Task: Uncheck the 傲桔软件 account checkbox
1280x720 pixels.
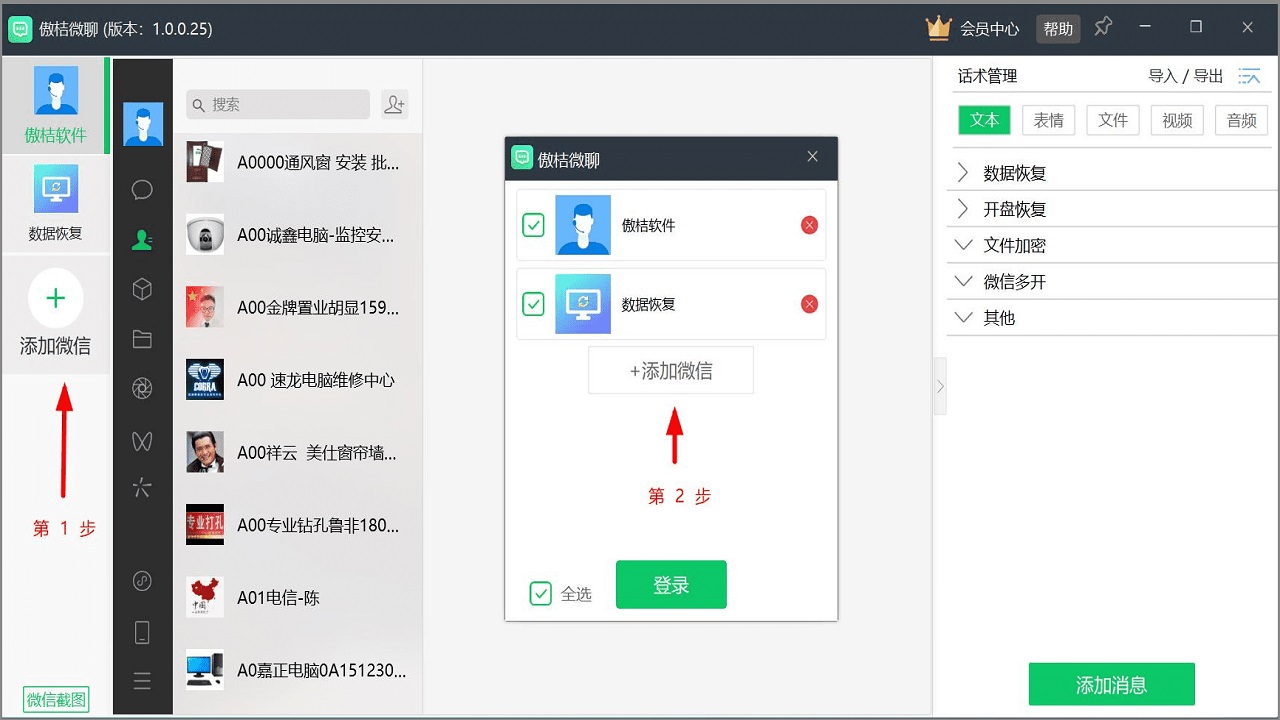Action: click(533, 225)
